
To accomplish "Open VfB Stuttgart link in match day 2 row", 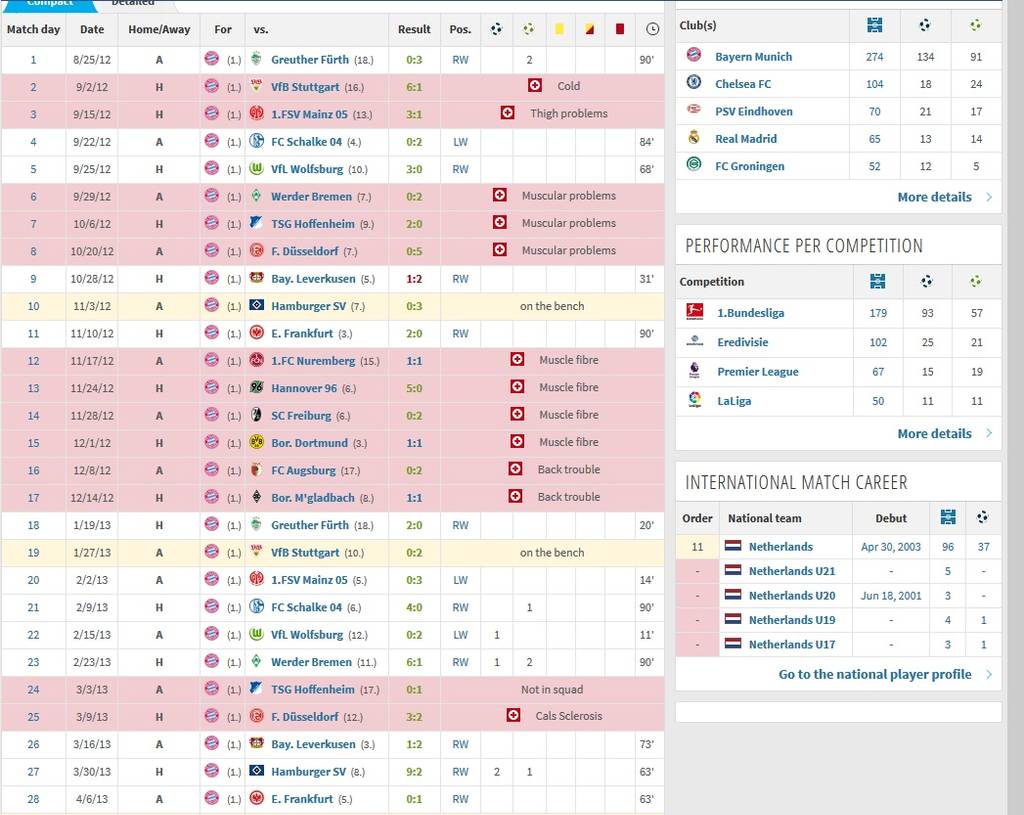I will pyautogui.click(x=305, y=87).
